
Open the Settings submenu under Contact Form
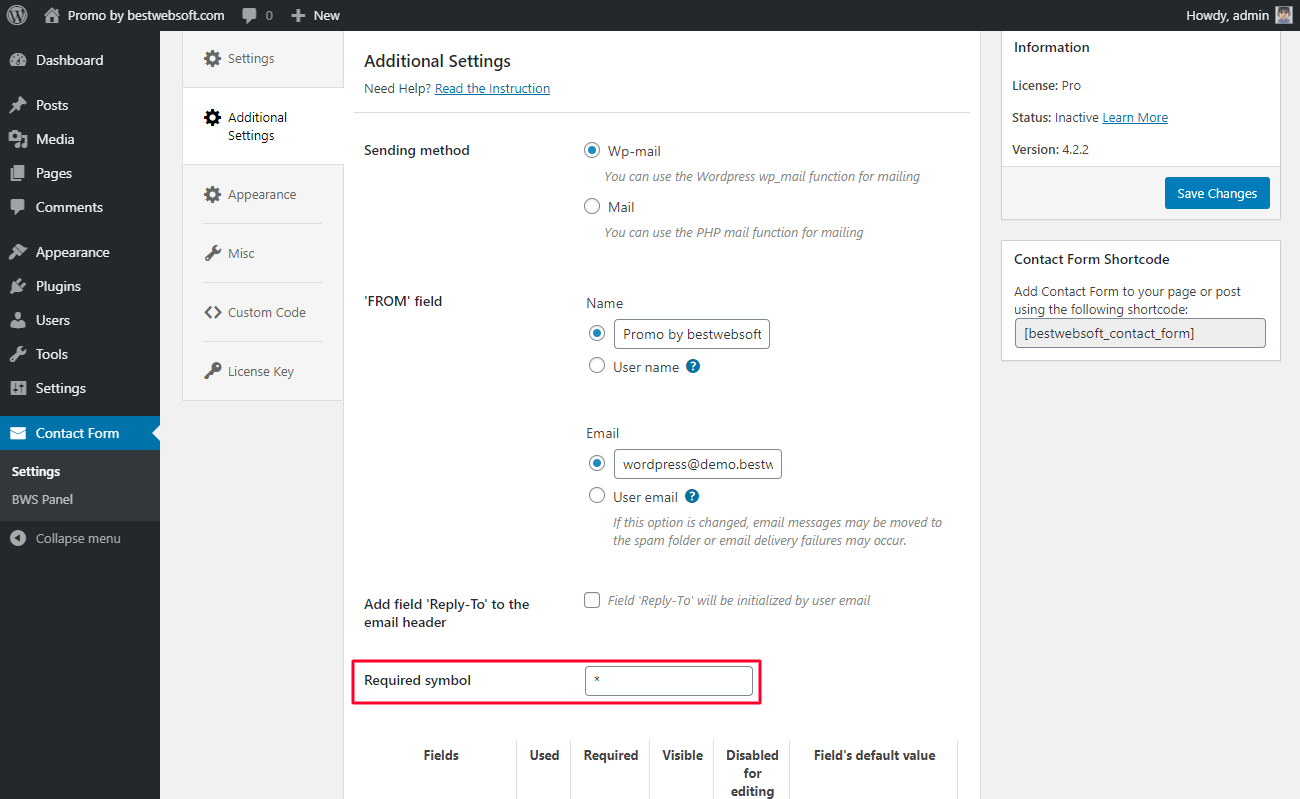click(80, 471)
